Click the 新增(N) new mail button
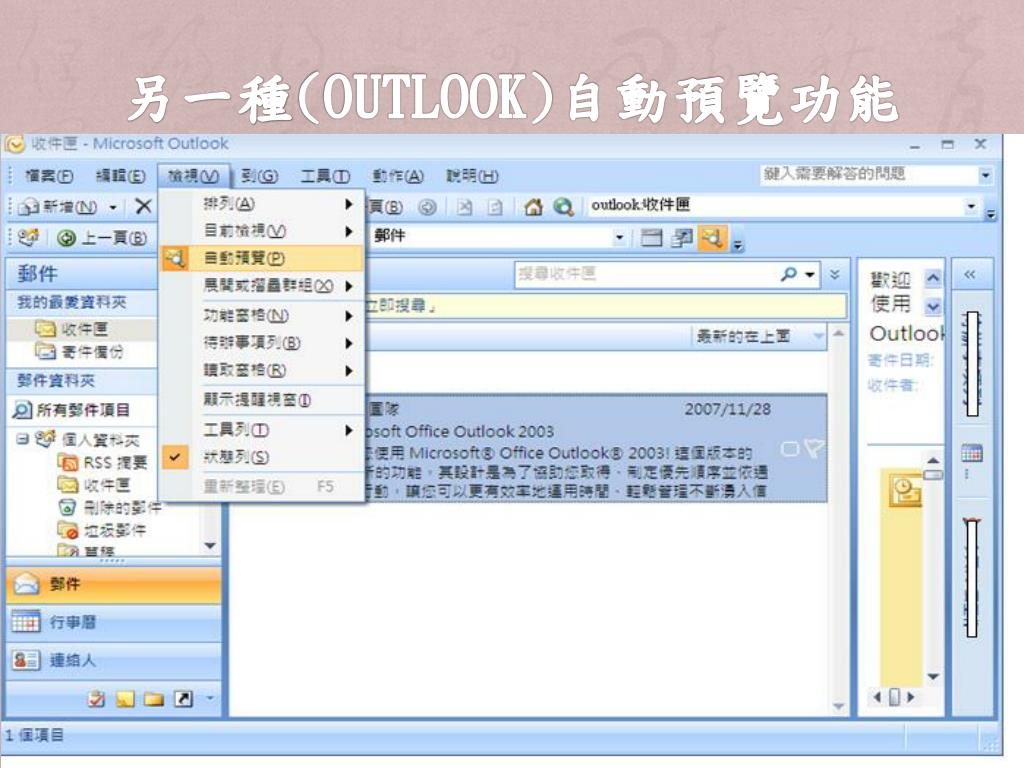 pos(57,207)
